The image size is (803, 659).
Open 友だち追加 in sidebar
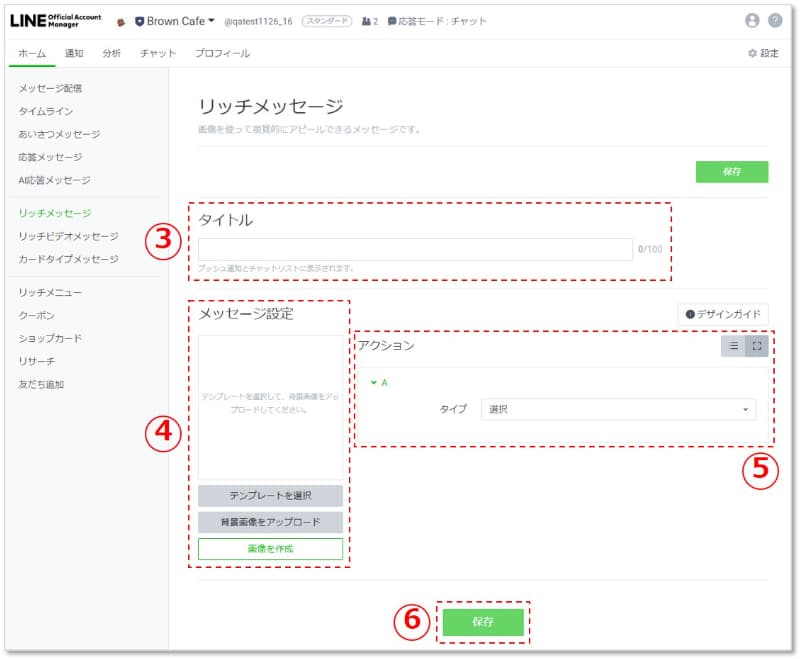click(41, 385)
